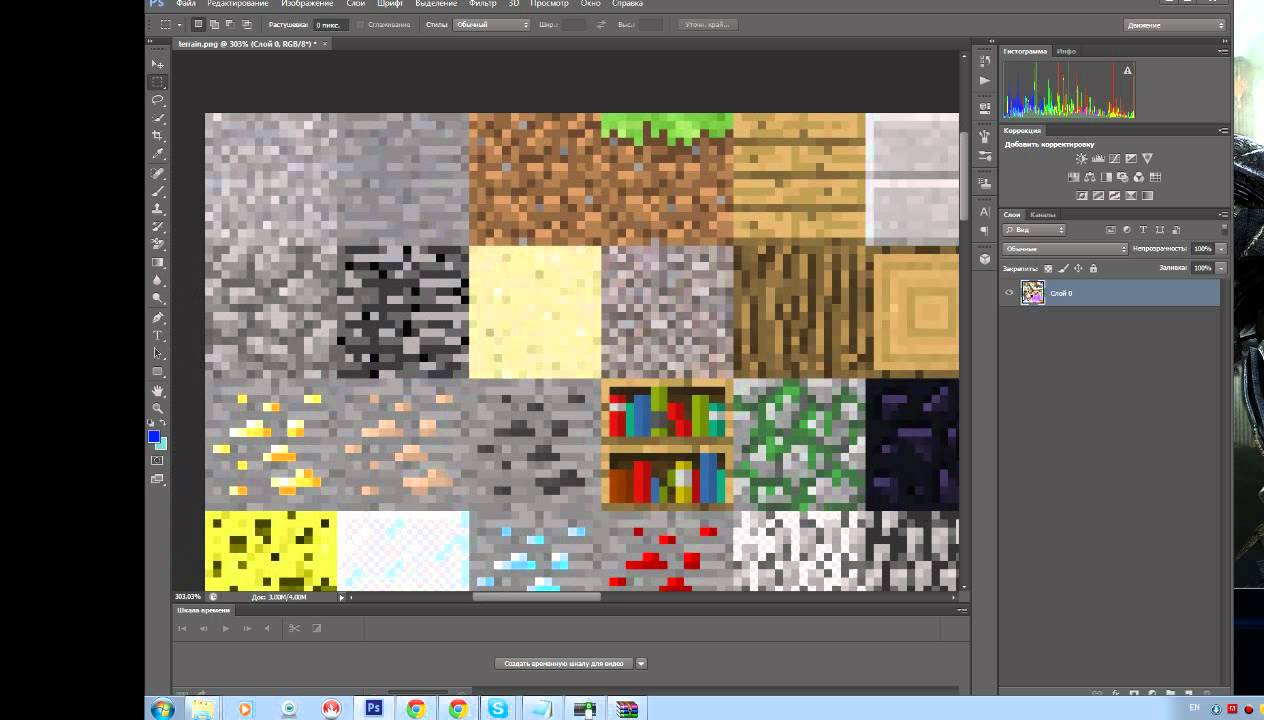This screenshot has width=1264, height=720.
Task: Open Histogram panel flyout menu
Action: [1224, 51]
